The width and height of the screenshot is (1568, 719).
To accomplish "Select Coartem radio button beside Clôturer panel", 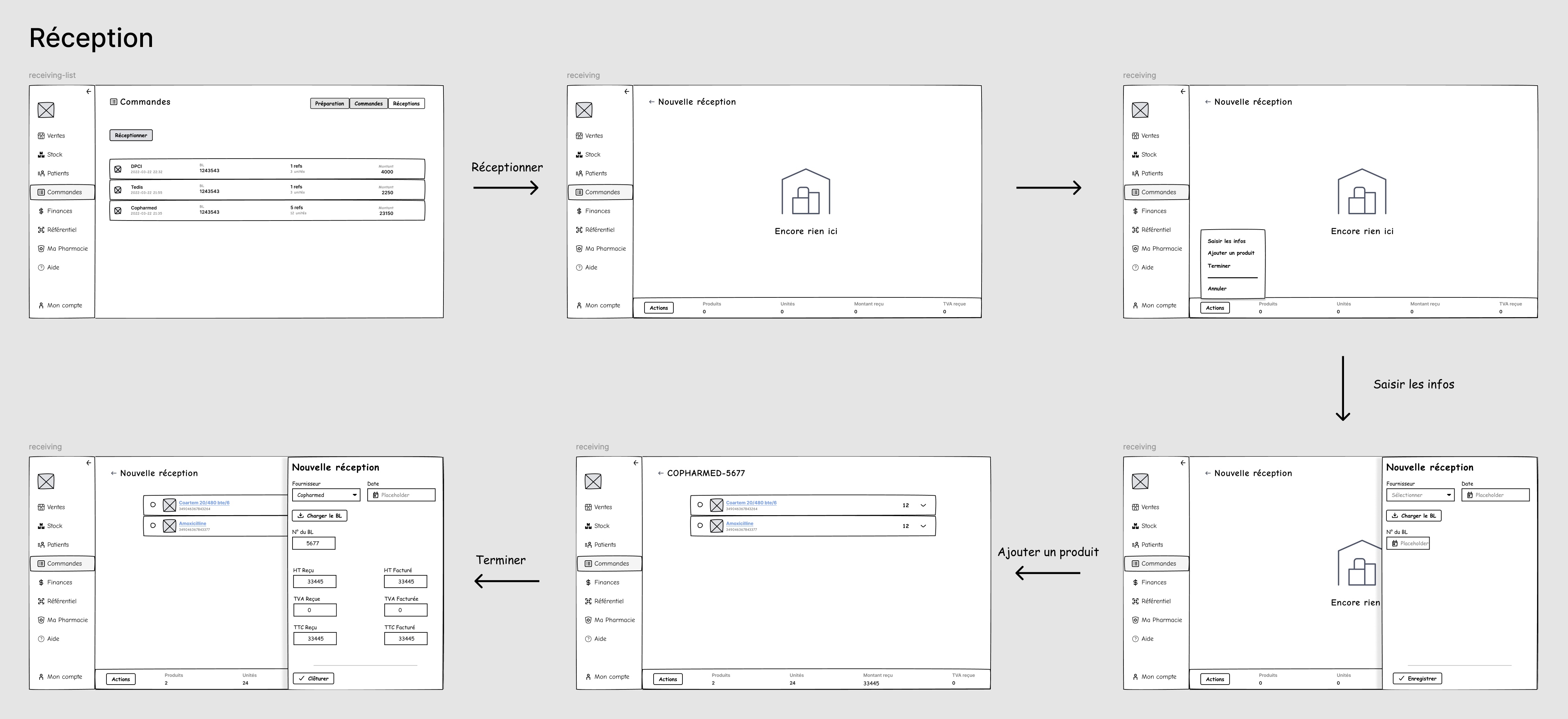I will 153,505.
